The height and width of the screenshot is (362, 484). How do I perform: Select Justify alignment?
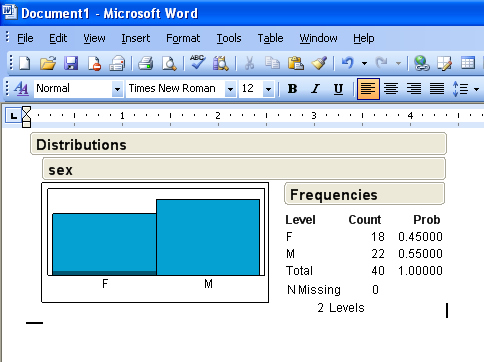point(437,89)
